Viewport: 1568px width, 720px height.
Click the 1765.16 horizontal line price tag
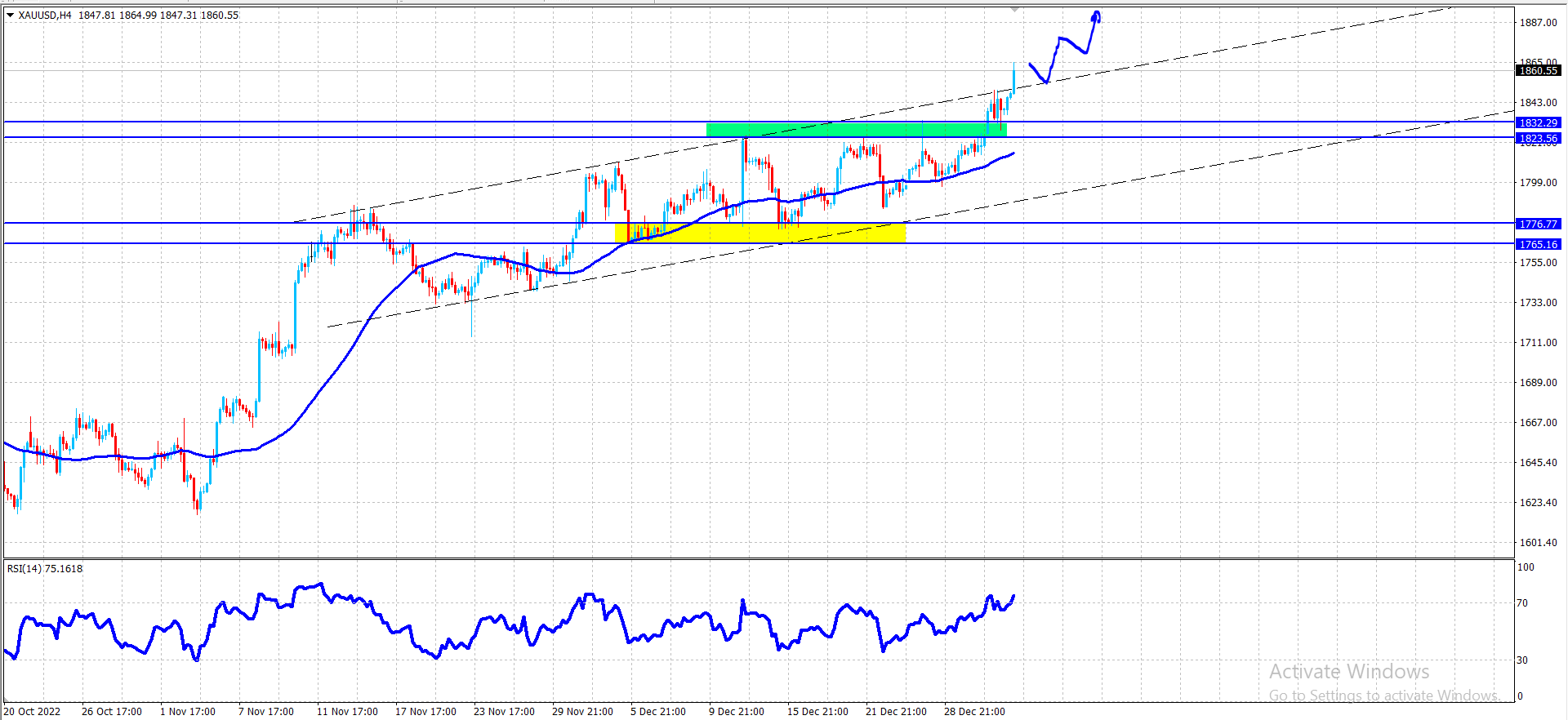tap(1539, 244)
